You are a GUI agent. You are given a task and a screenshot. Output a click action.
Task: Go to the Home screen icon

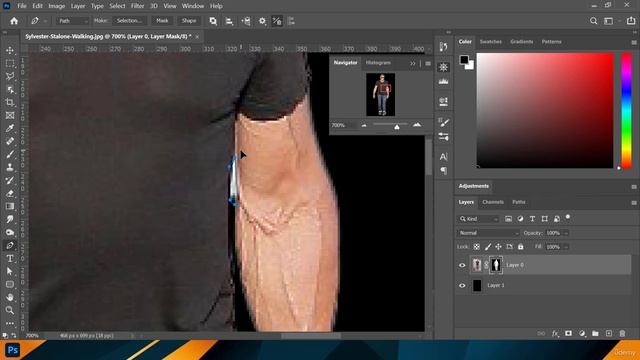pyautogui.click(x=14, y=21)
